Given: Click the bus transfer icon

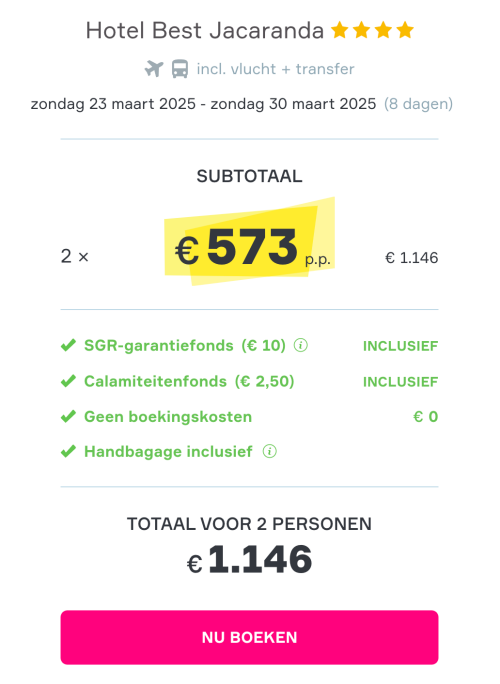Looking at the screenshot, I should (180, 69).
